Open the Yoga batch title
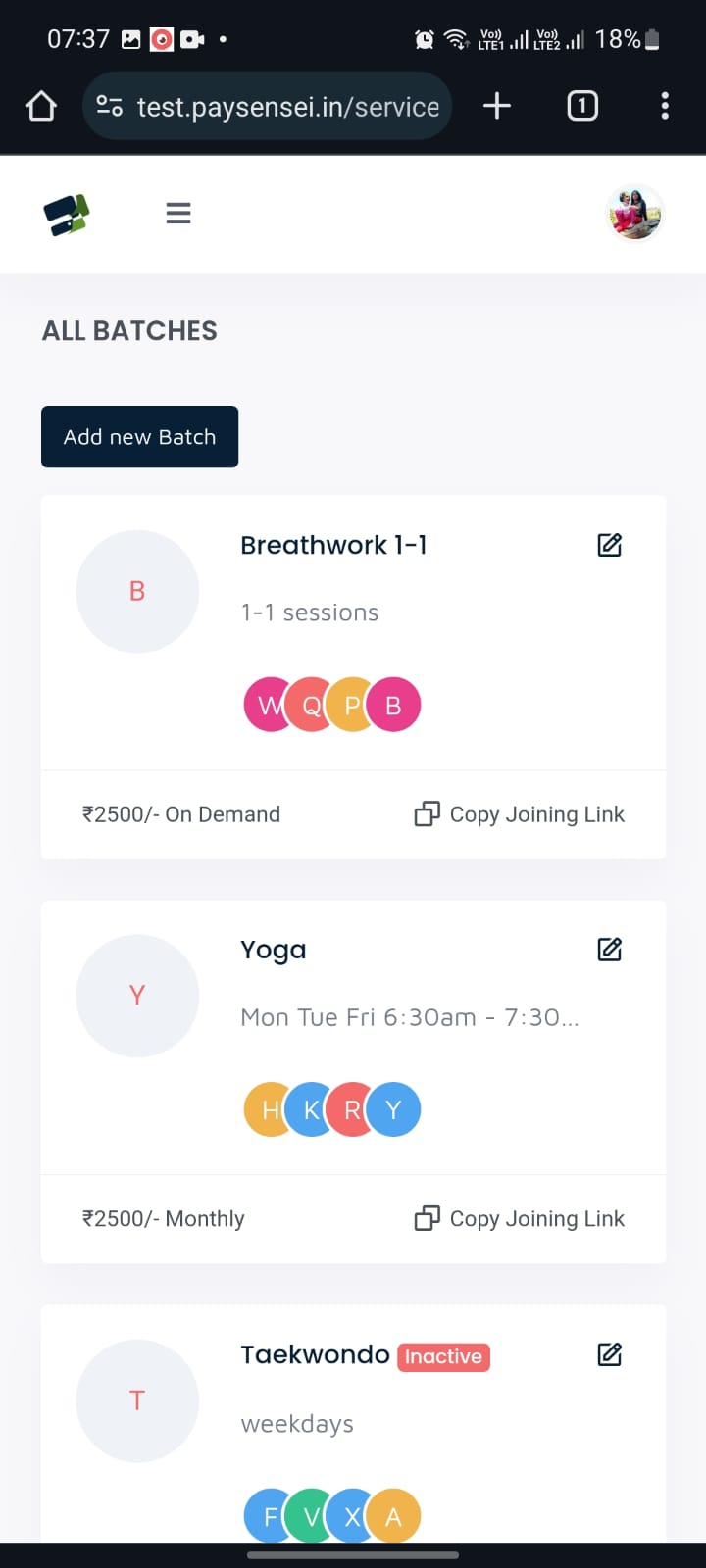This screenshot has width=706, height=1568. [274, 950]
